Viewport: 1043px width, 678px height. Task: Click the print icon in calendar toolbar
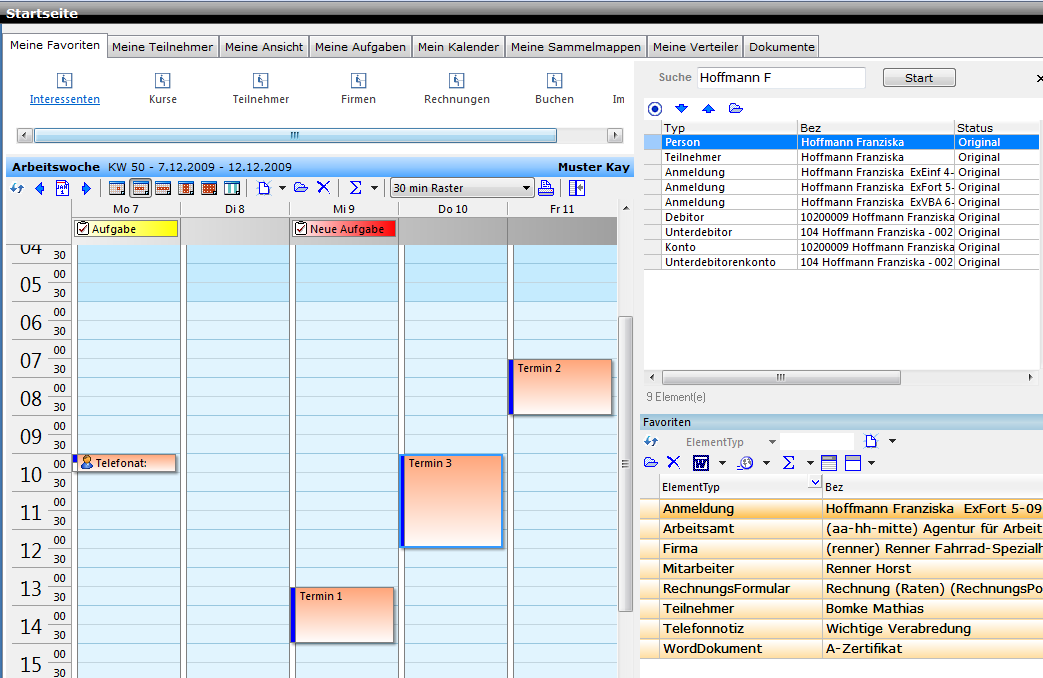click(546, 188)
